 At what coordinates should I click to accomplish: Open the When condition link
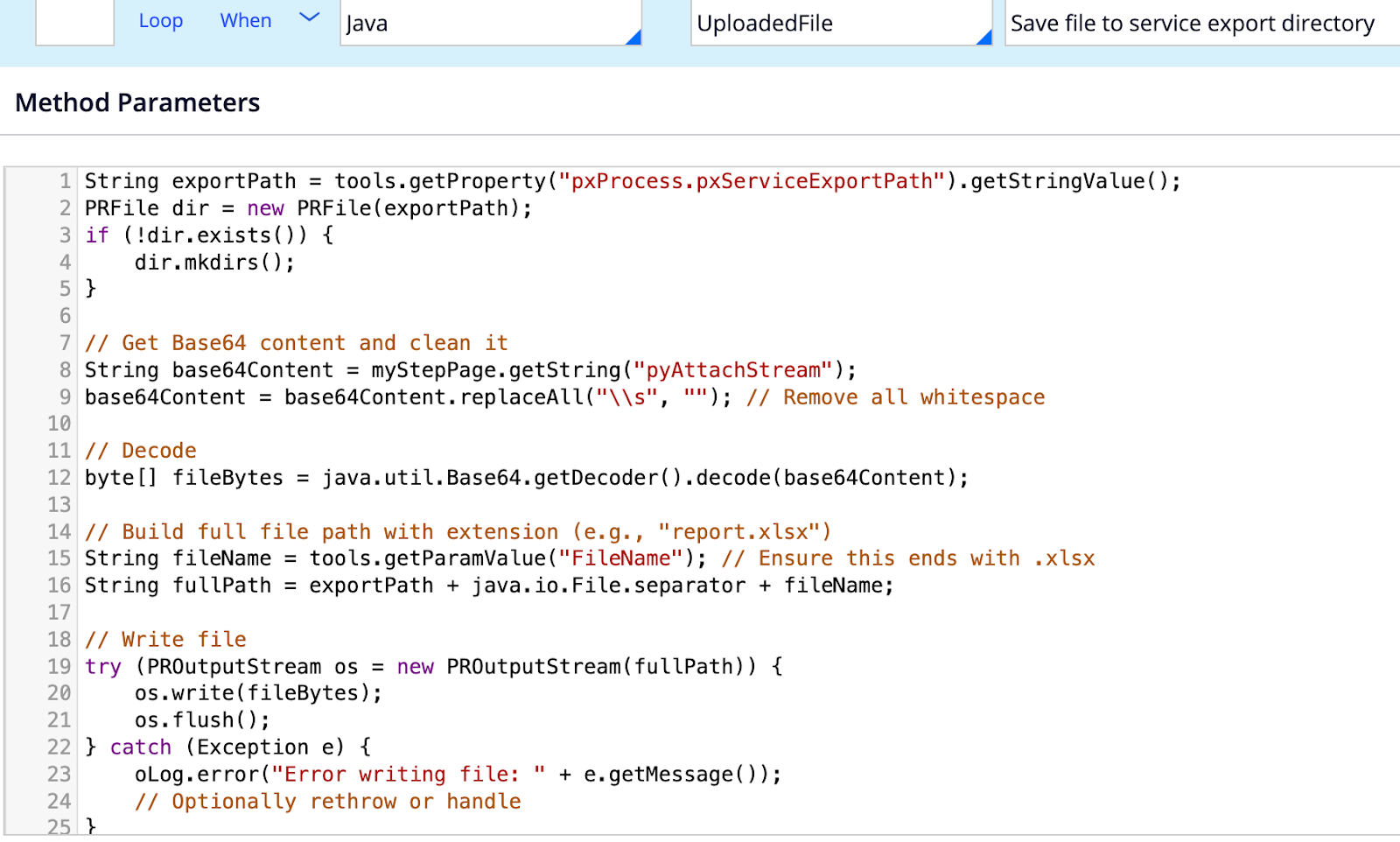pyautogui.click(x=246, y=21)
